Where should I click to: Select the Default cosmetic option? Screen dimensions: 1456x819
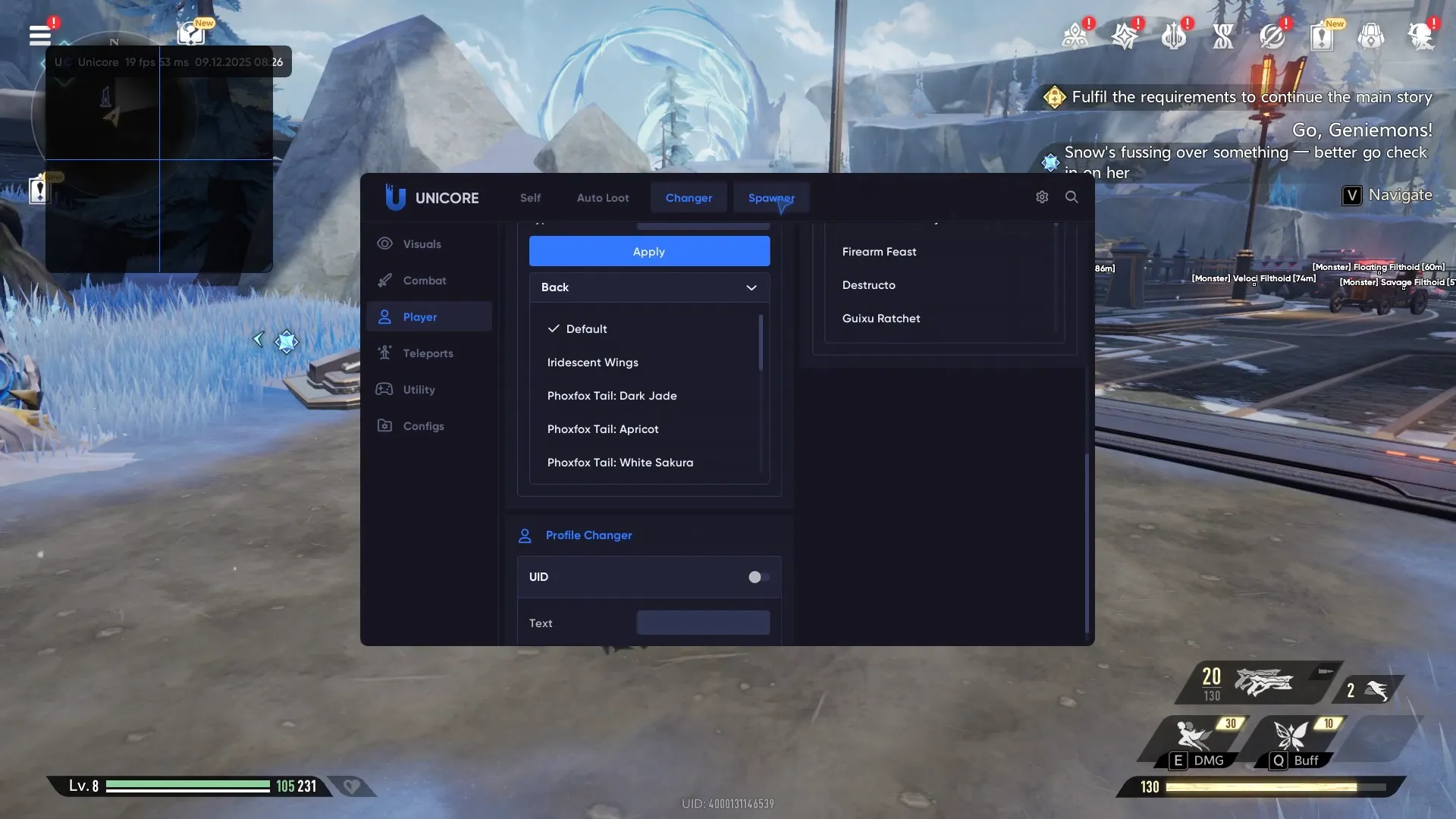tap(585, 328)
